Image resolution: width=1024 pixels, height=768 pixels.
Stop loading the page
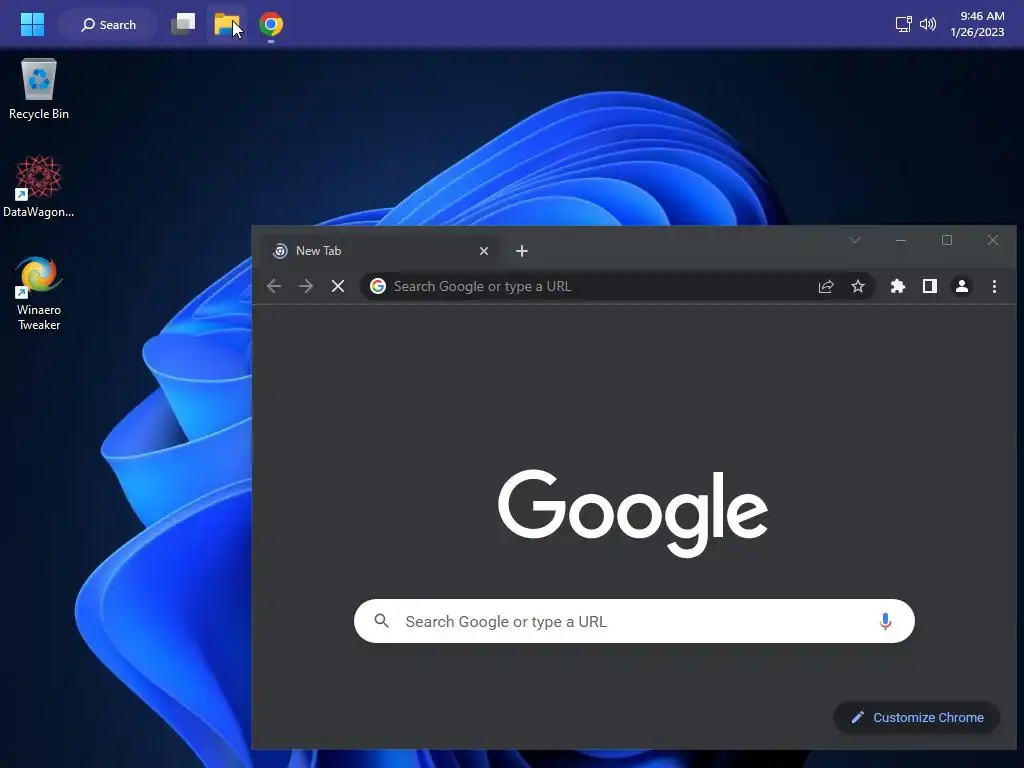coord(338,286)
